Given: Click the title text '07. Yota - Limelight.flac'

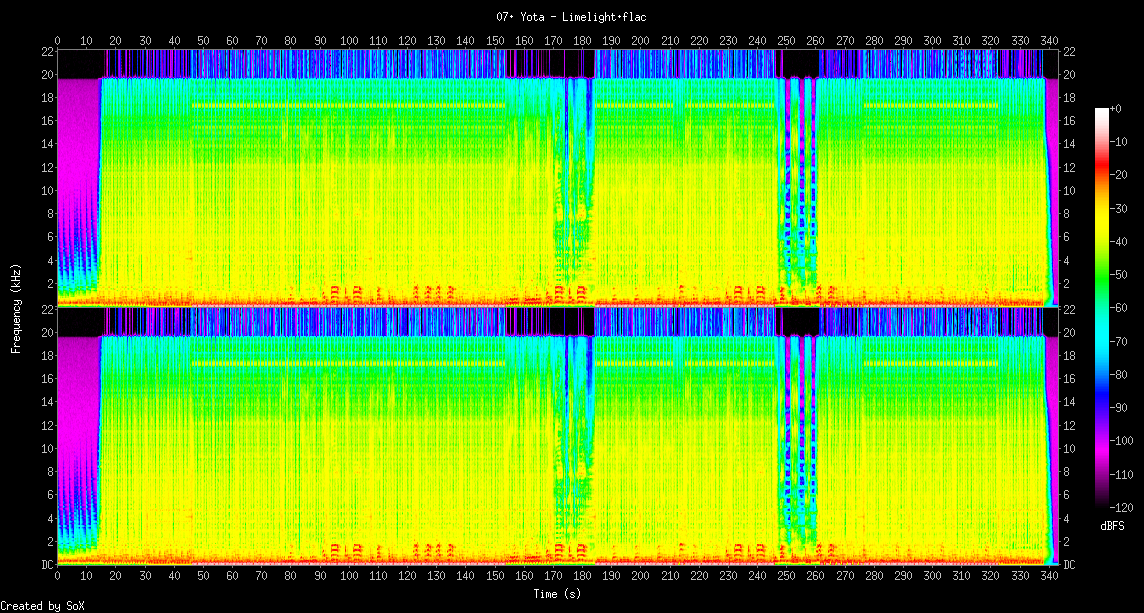Looking at the screenshot, I should coord(571,17).
